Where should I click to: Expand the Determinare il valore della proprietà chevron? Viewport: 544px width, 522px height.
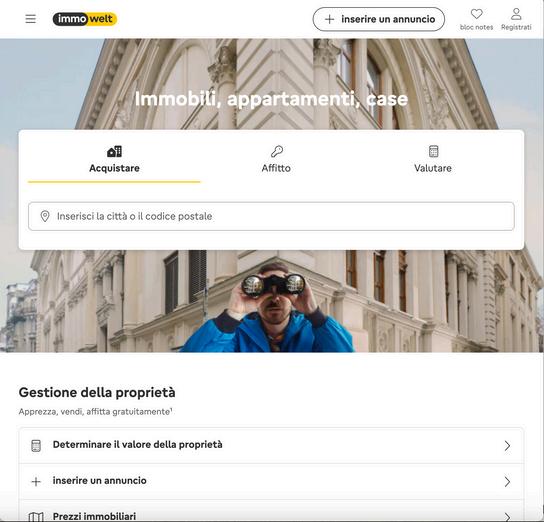[507, 446]
